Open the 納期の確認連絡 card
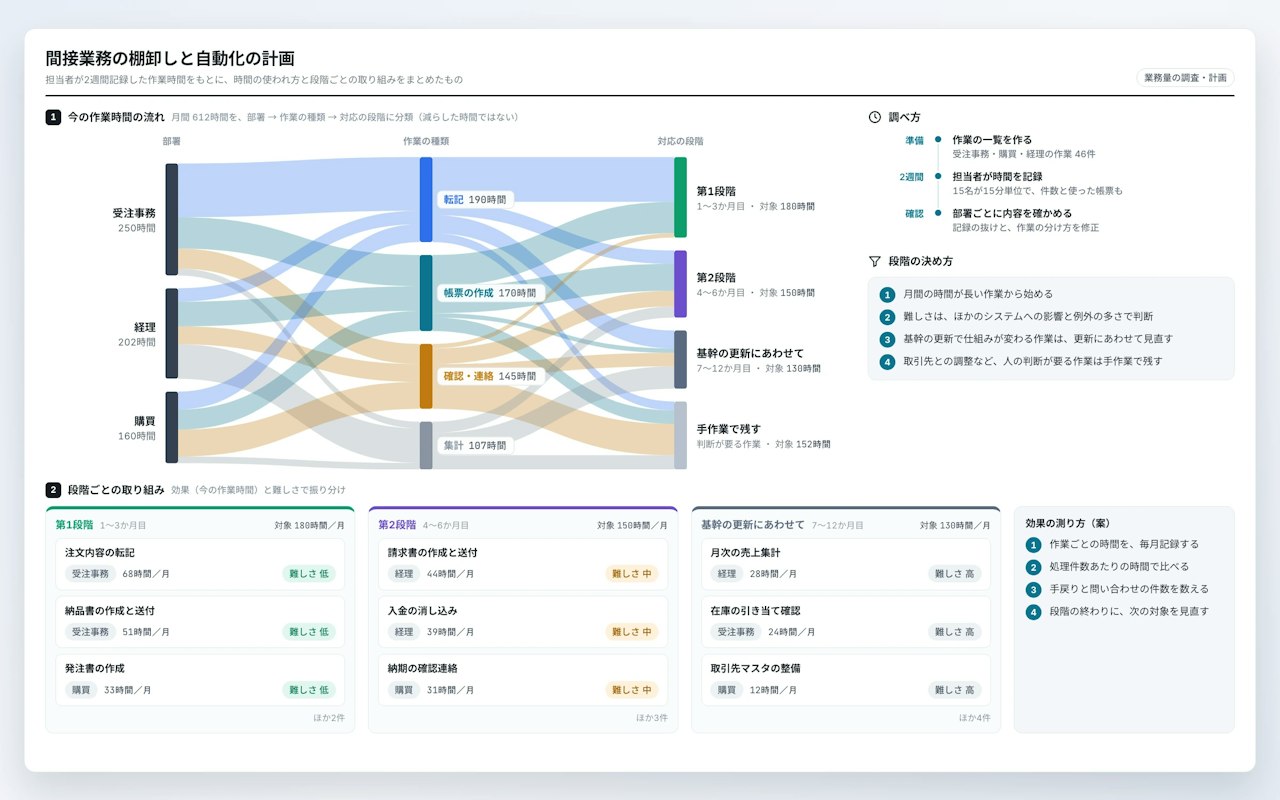 [x=523, y=680]
